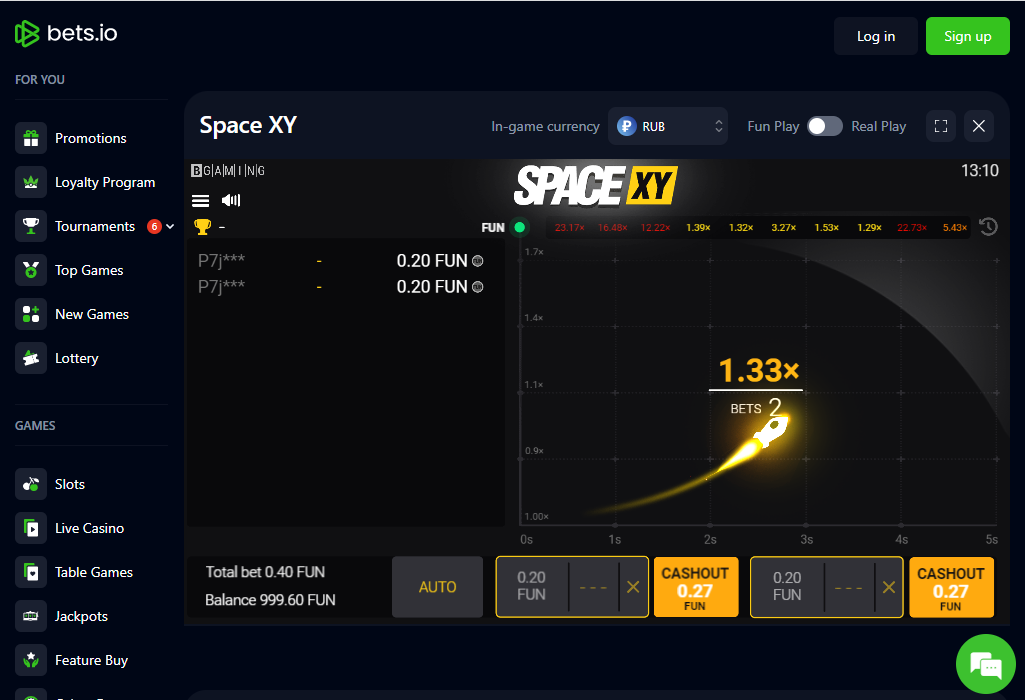The image size is (1025, 700).
Task: Select the 3.27x history result
Action: (x=784, y=227)
